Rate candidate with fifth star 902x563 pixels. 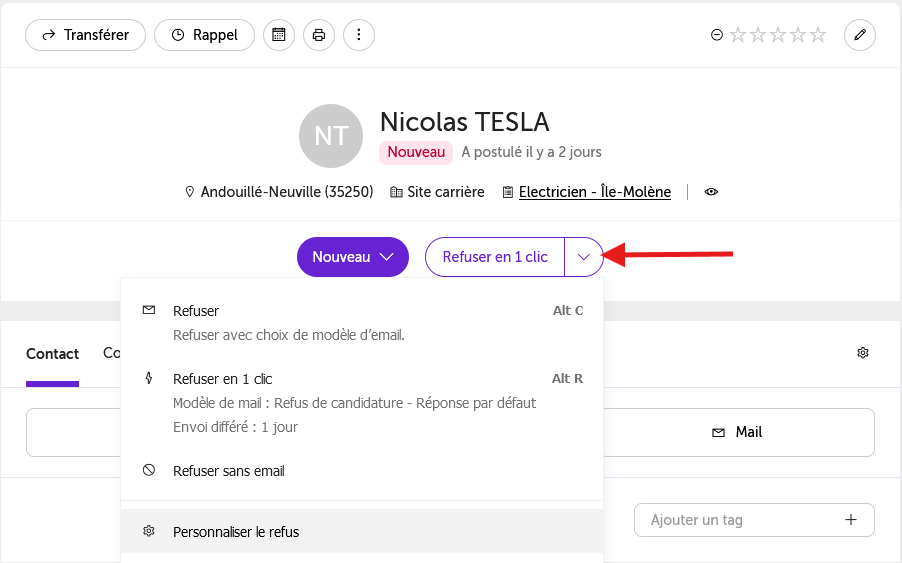point(818,35)
